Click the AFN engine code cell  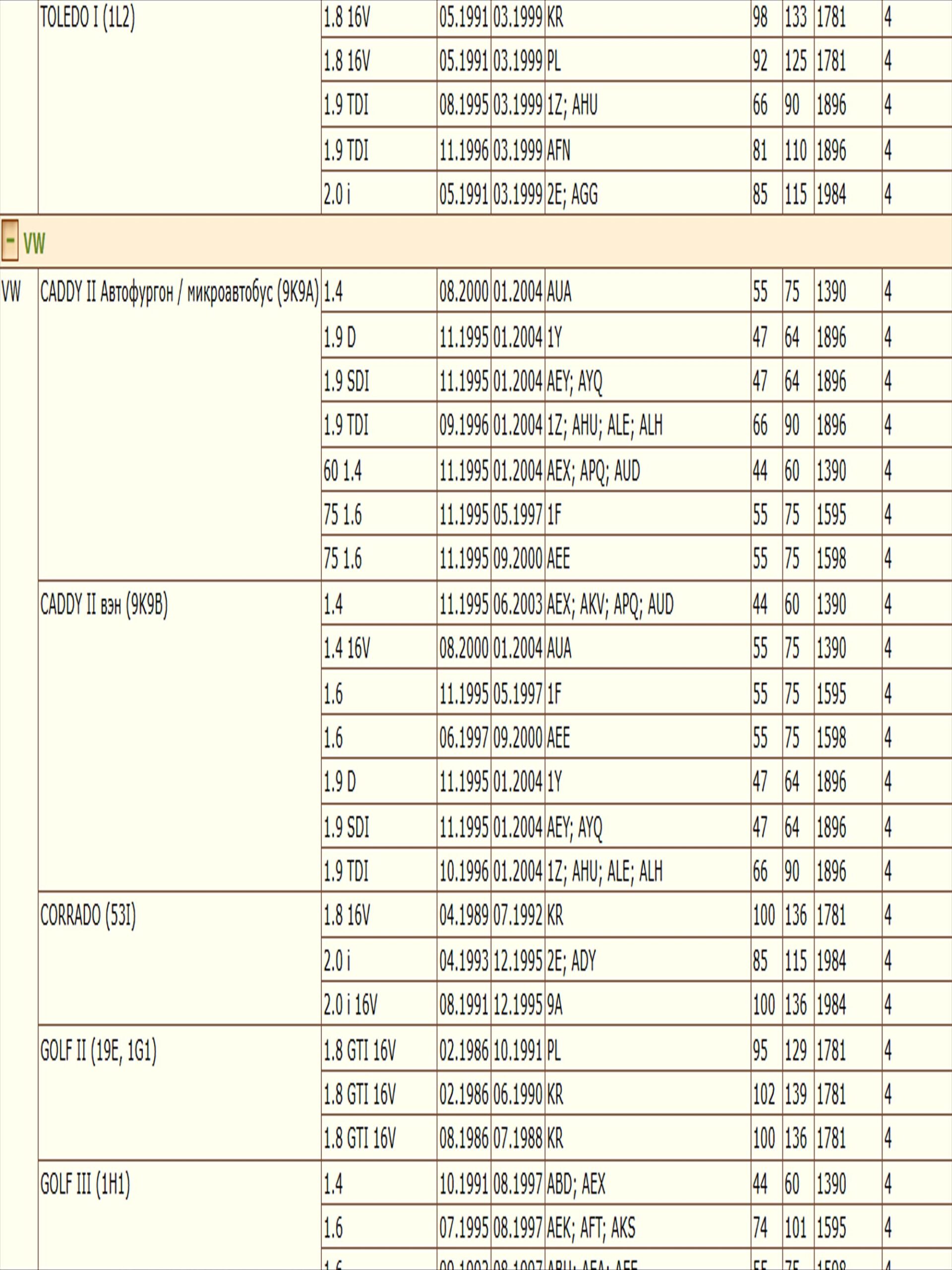point(558,150)
